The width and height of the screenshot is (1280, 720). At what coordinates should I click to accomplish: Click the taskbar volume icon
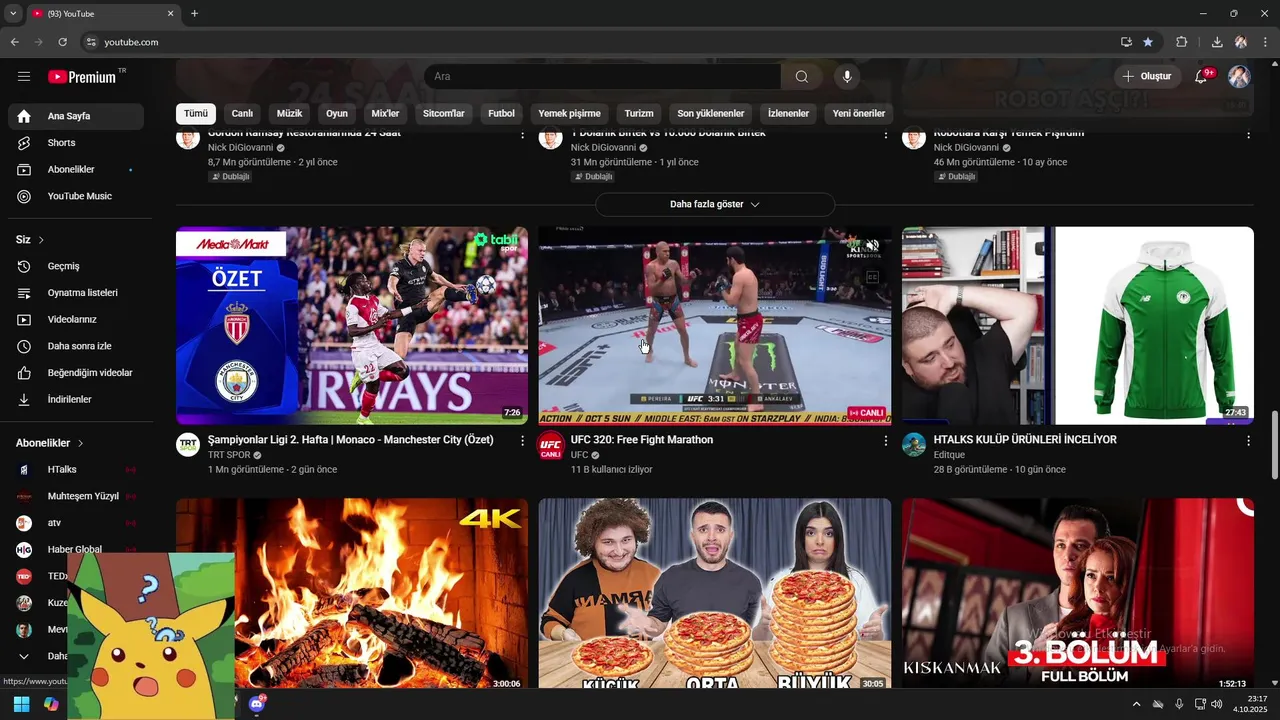1216,704
